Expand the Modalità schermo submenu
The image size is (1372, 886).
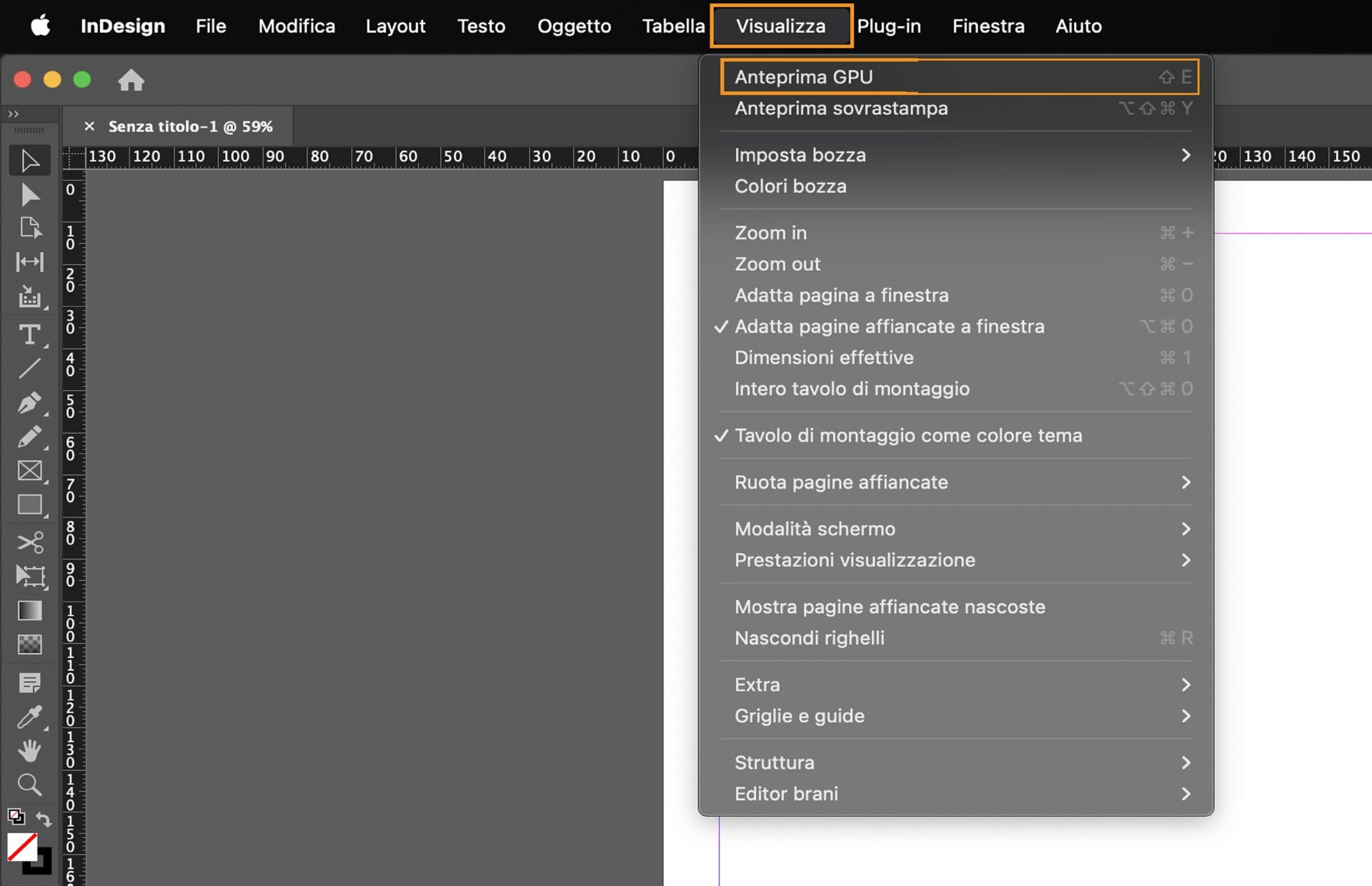click(815, 529)
